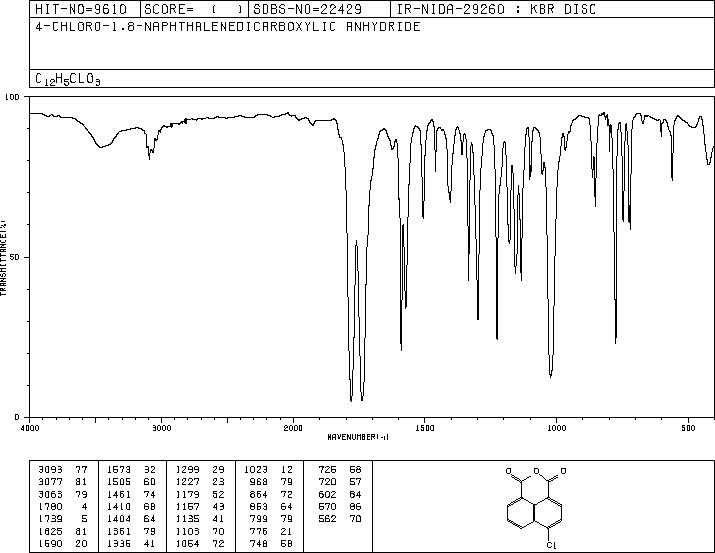The image size is (715, 553).
Task: Click the naphthalene ring structure drawing
Action: pyautogui.click(x=534, y=513)
